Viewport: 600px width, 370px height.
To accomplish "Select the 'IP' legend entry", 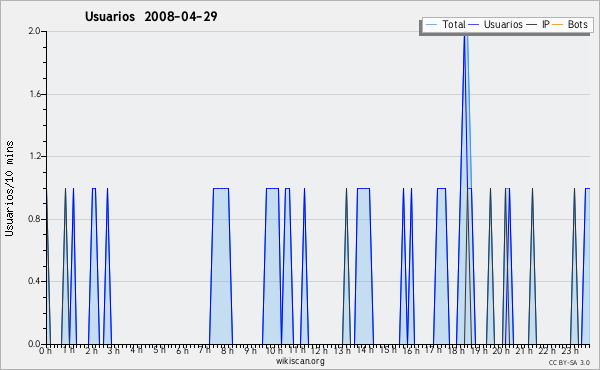I will coord(538,24).
